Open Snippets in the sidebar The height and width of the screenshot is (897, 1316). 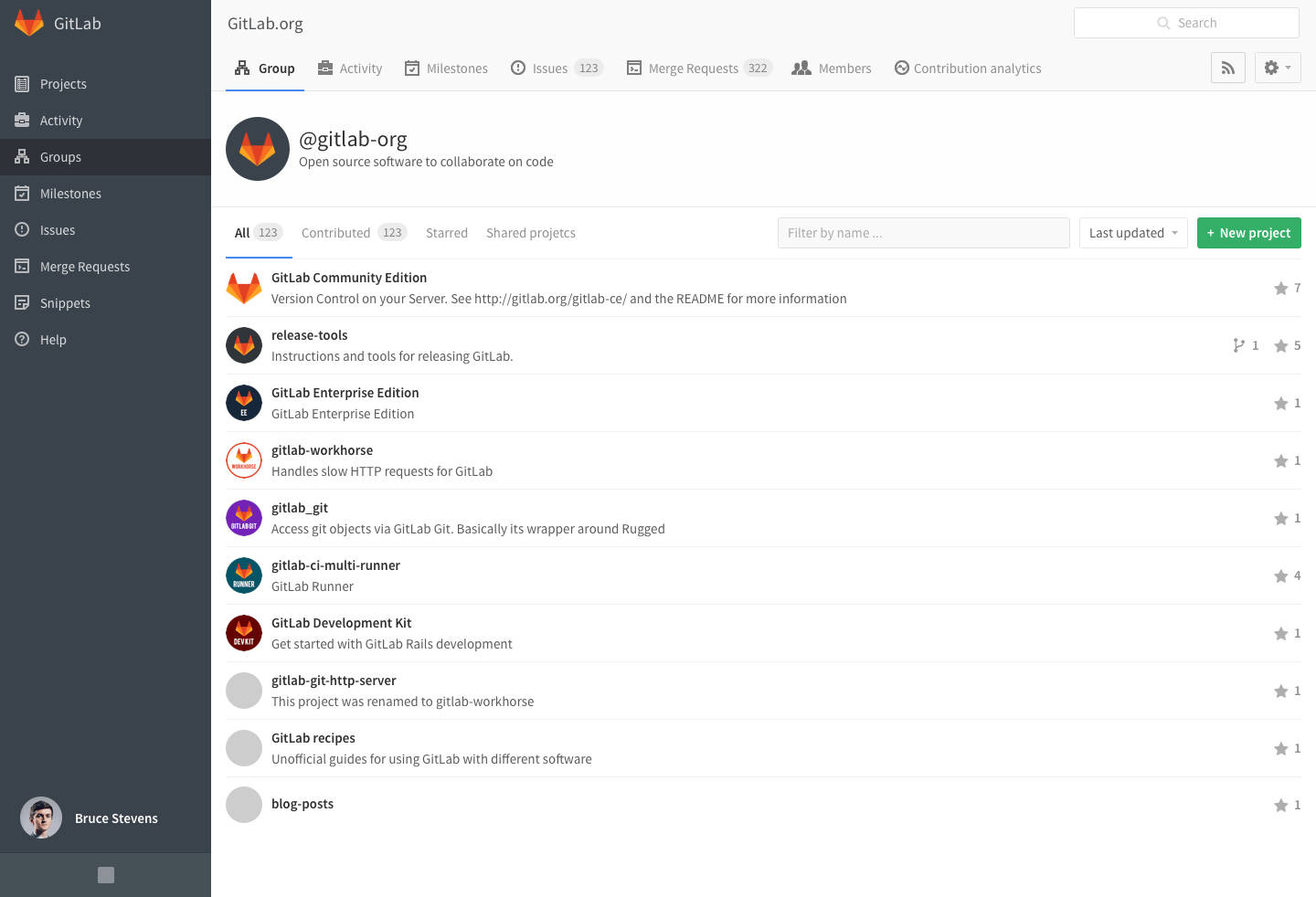click(x=105, y=303)
